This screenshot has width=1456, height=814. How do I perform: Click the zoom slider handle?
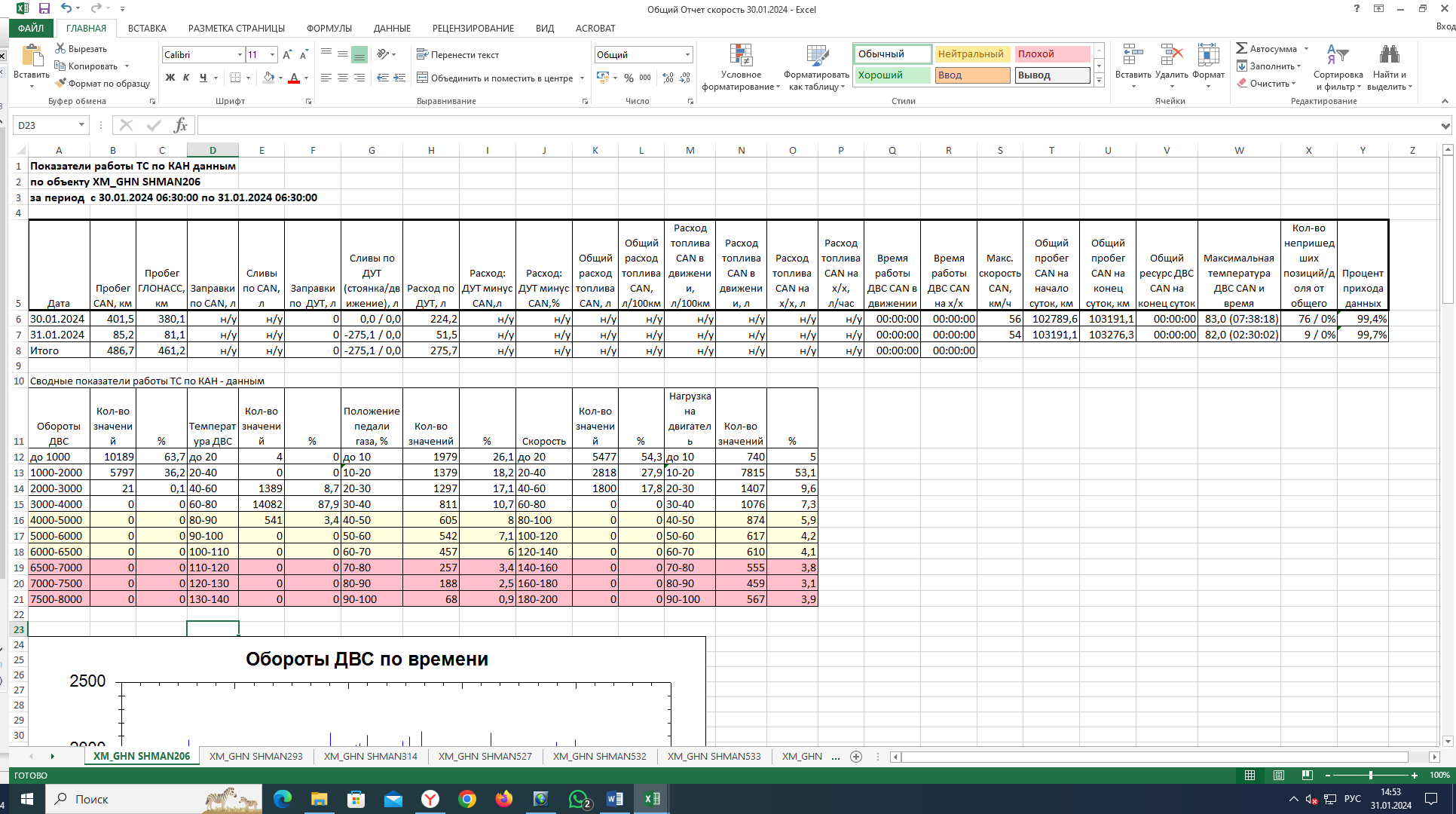1371,775
